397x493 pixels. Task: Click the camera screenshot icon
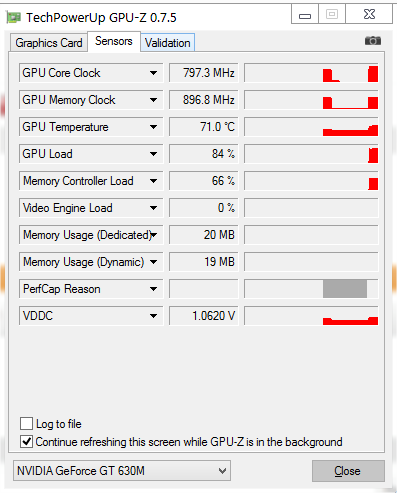[373, 41]
